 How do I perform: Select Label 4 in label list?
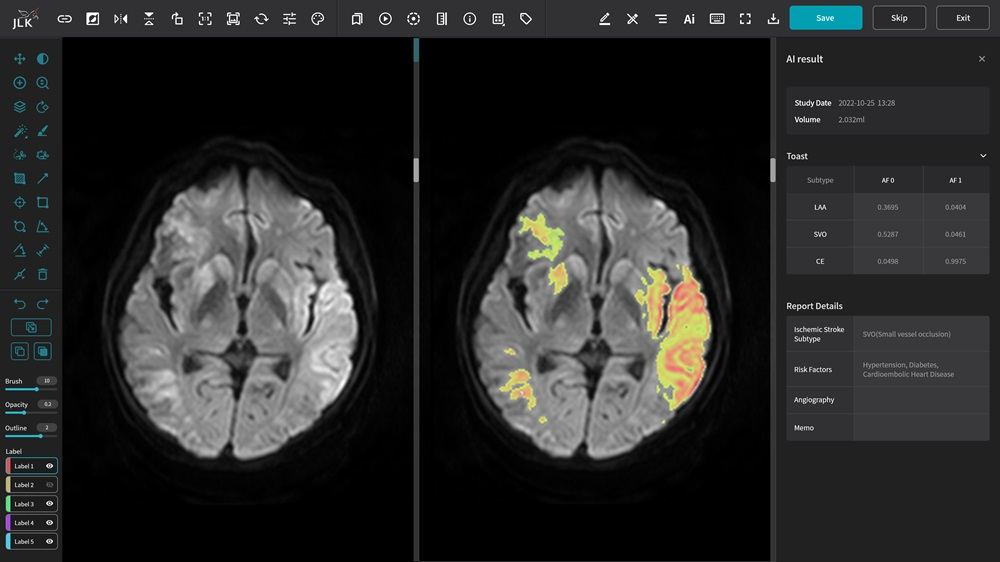point(25,523)
